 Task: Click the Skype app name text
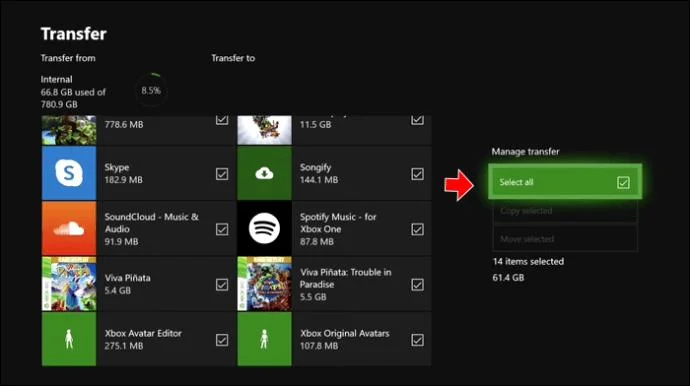[x=117, y=167]
